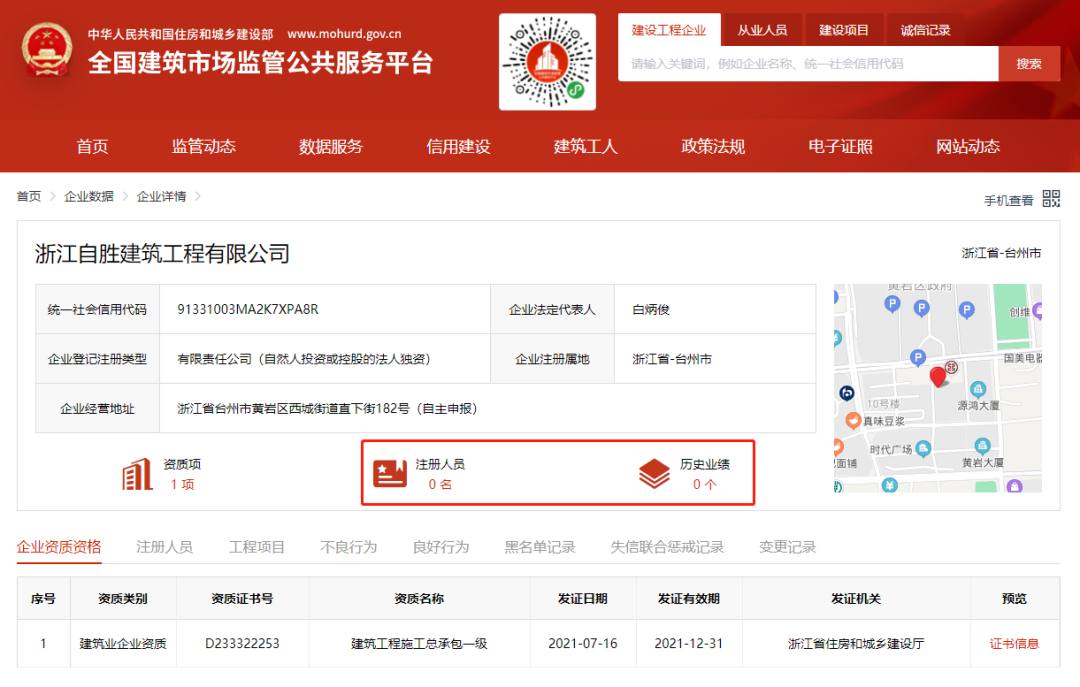Click the legal representative name 白炳俊
The image size is (1080, 687).
[651, 309]
